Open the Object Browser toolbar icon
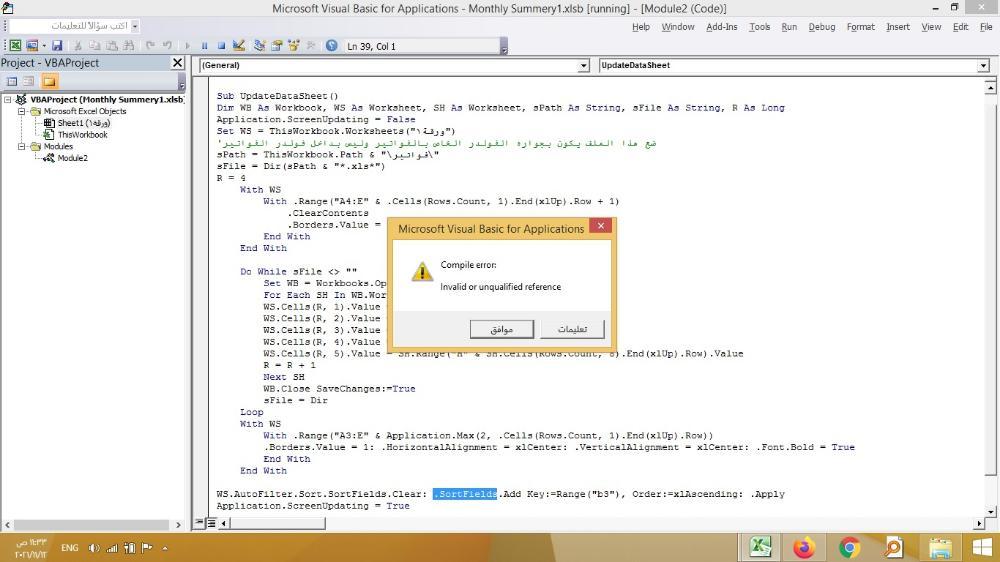The height and width of the screenshot is (562, 1000). (294, 46)
